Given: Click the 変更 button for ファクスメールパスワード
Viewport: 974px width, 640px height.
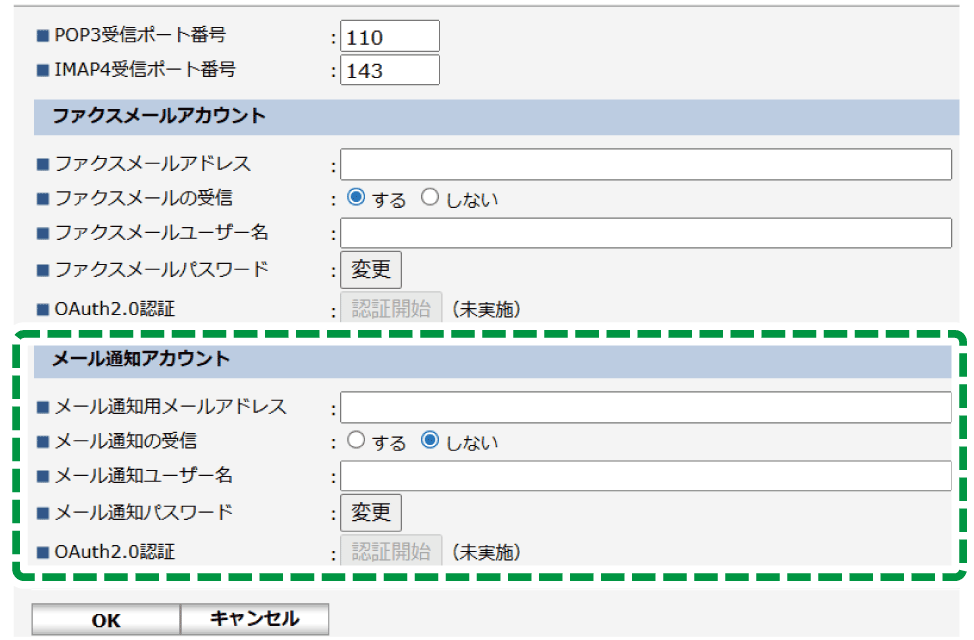Looking at the screenshot, I should click(370, 269).
